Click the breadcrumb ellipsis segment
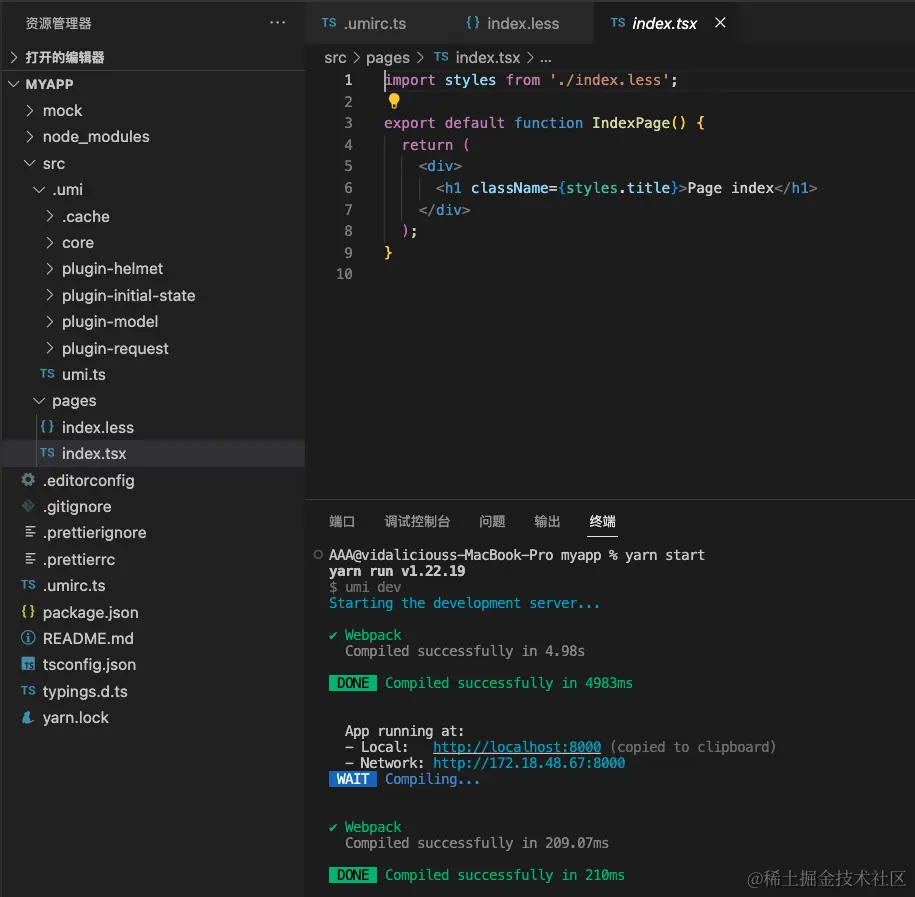Viewport: 915px width, 897px height. (546, 58)
